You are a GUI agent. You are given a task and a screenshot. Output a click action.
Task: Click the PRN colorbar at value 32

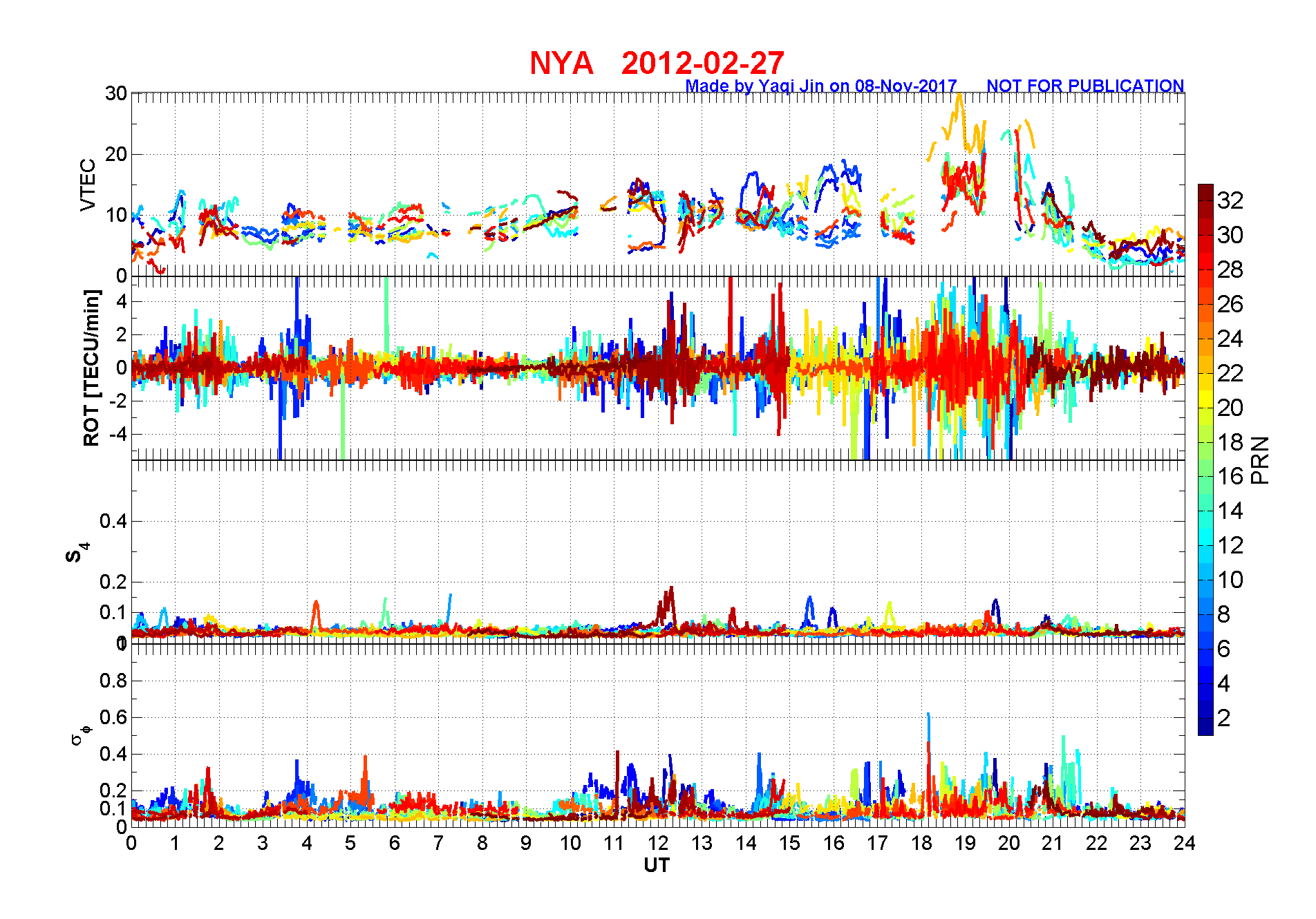1205,200
